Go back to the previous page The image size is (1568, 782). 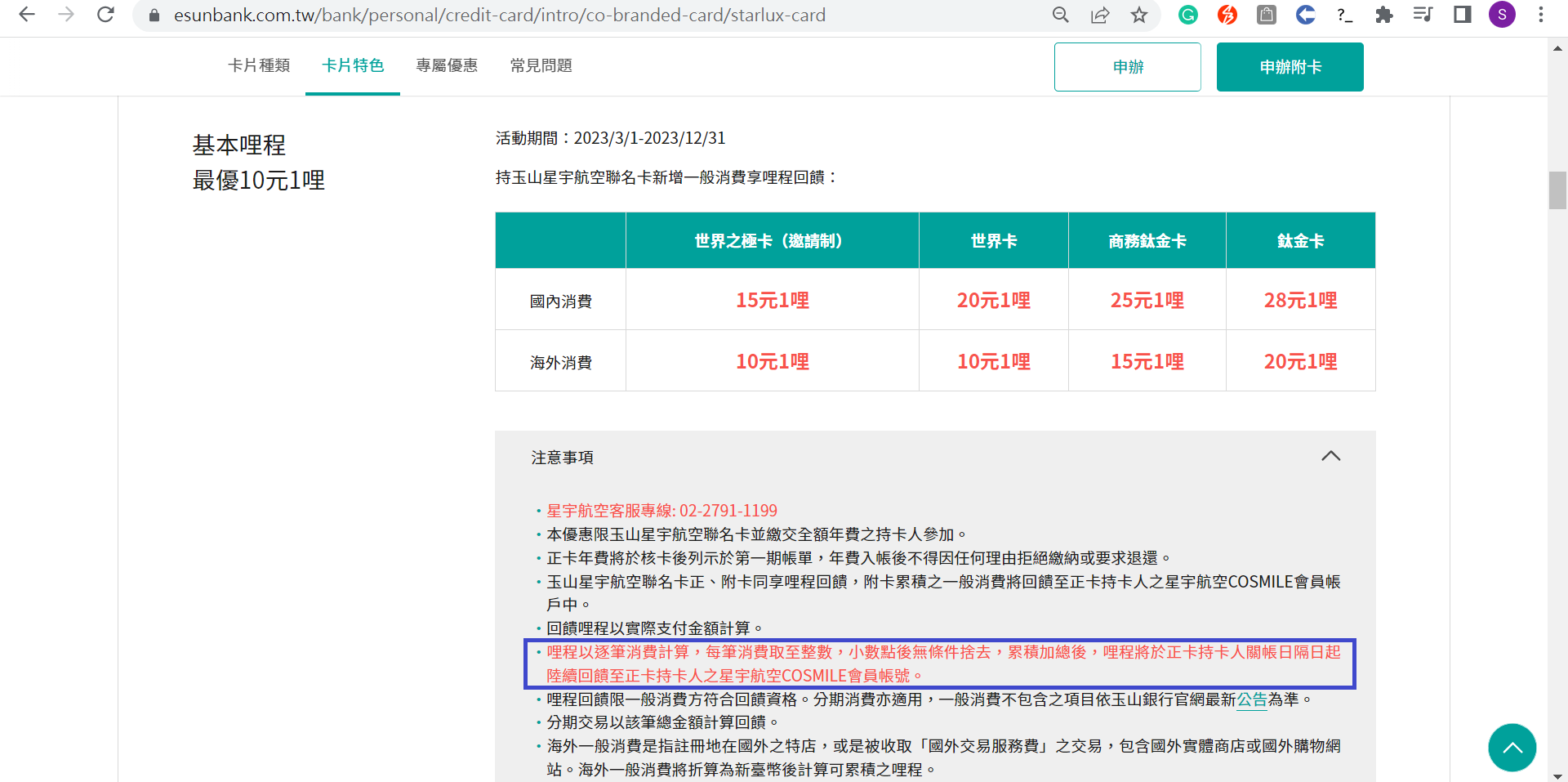coord(27,15)
